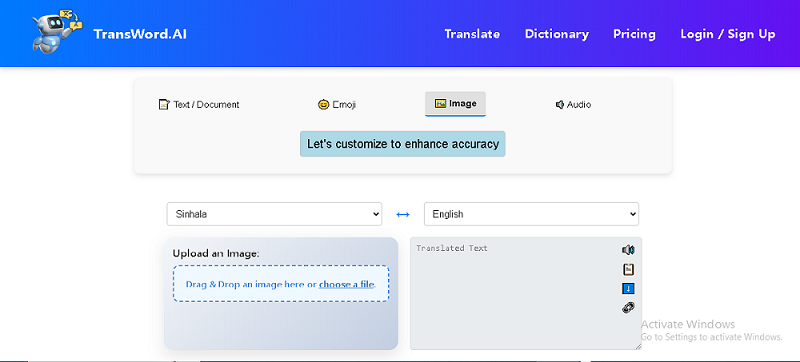Screen dimensions: 800x362
Task: Play translated text with the speaker icon
Action: coord(628,250)
